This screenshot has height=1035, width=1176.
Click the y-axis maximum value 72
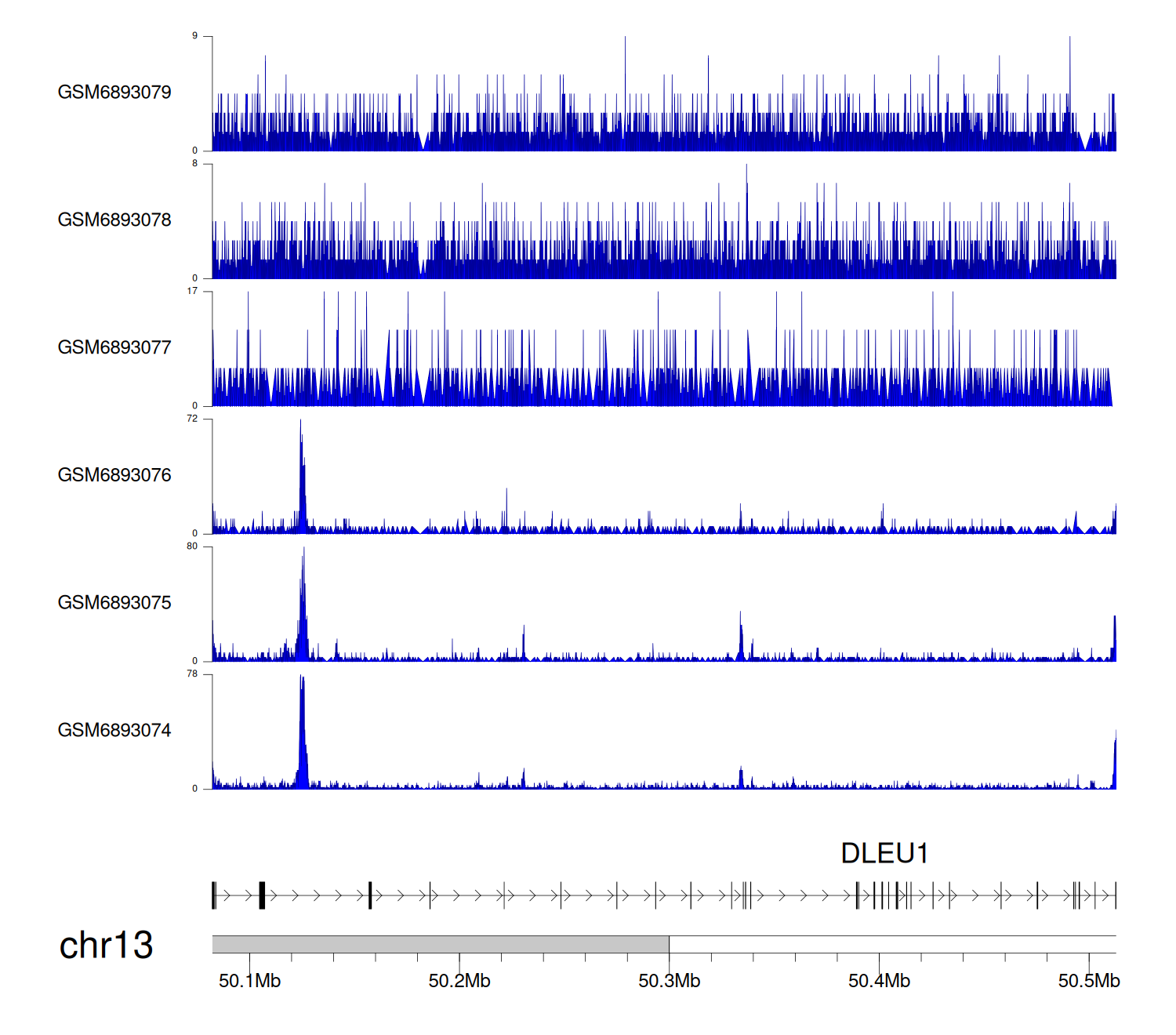[x=192, y=419]
